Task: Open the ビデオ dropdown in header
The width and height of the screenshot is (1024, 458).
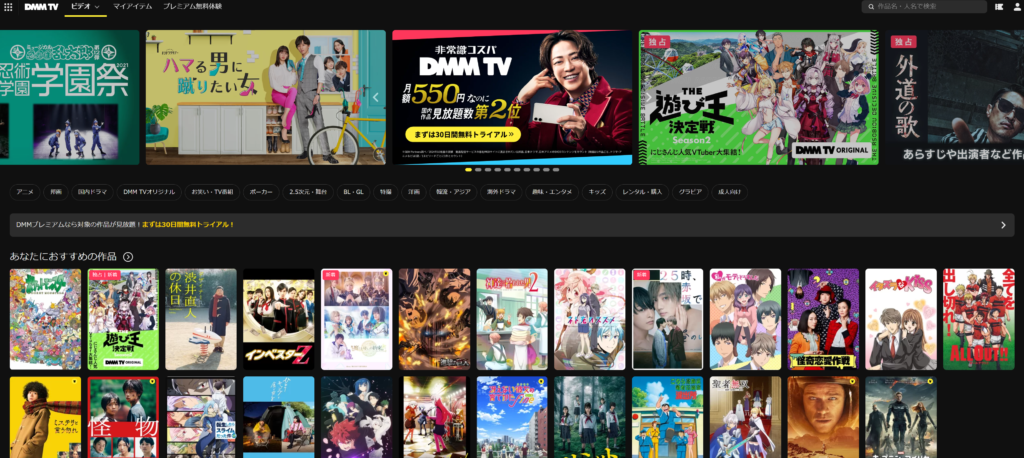Action: click(86, 7)
